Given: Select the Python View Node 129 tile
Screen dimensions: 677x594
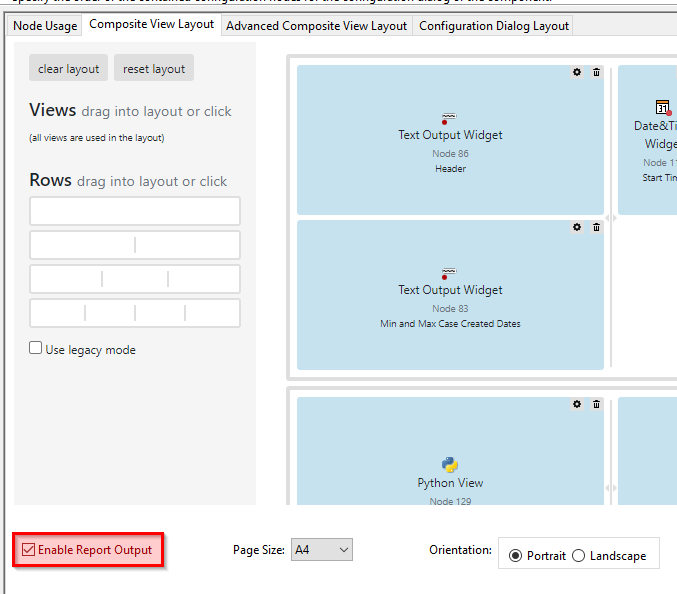Looking at the screenshot, I should (450, 451).
